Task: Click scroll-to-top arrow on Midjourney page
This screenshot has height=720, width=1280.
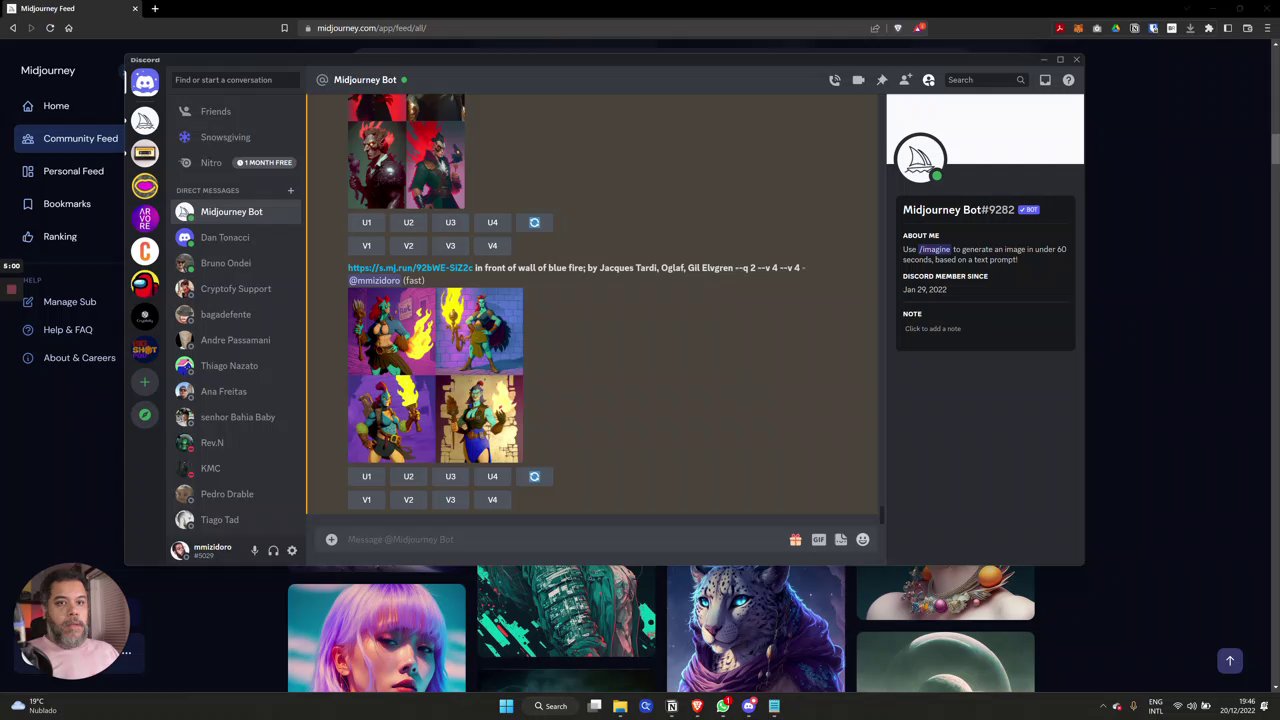Action: tap(1230, 661)
